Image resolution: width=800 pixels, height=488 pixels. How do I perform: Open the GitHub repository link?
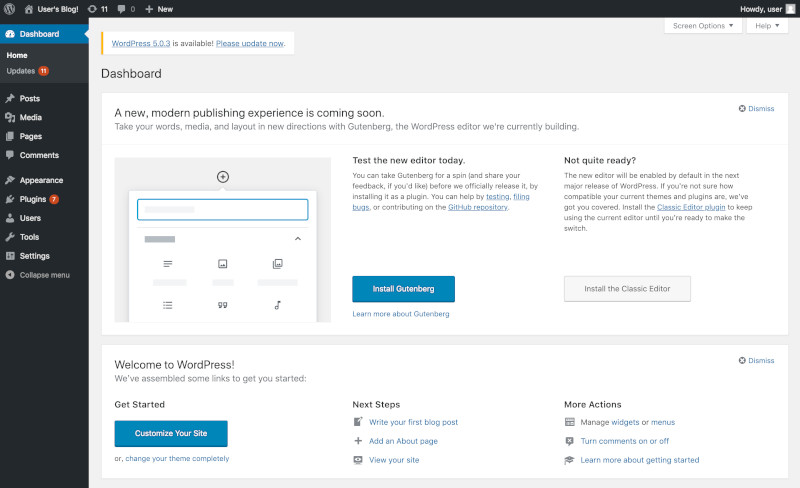coord(478,207)
